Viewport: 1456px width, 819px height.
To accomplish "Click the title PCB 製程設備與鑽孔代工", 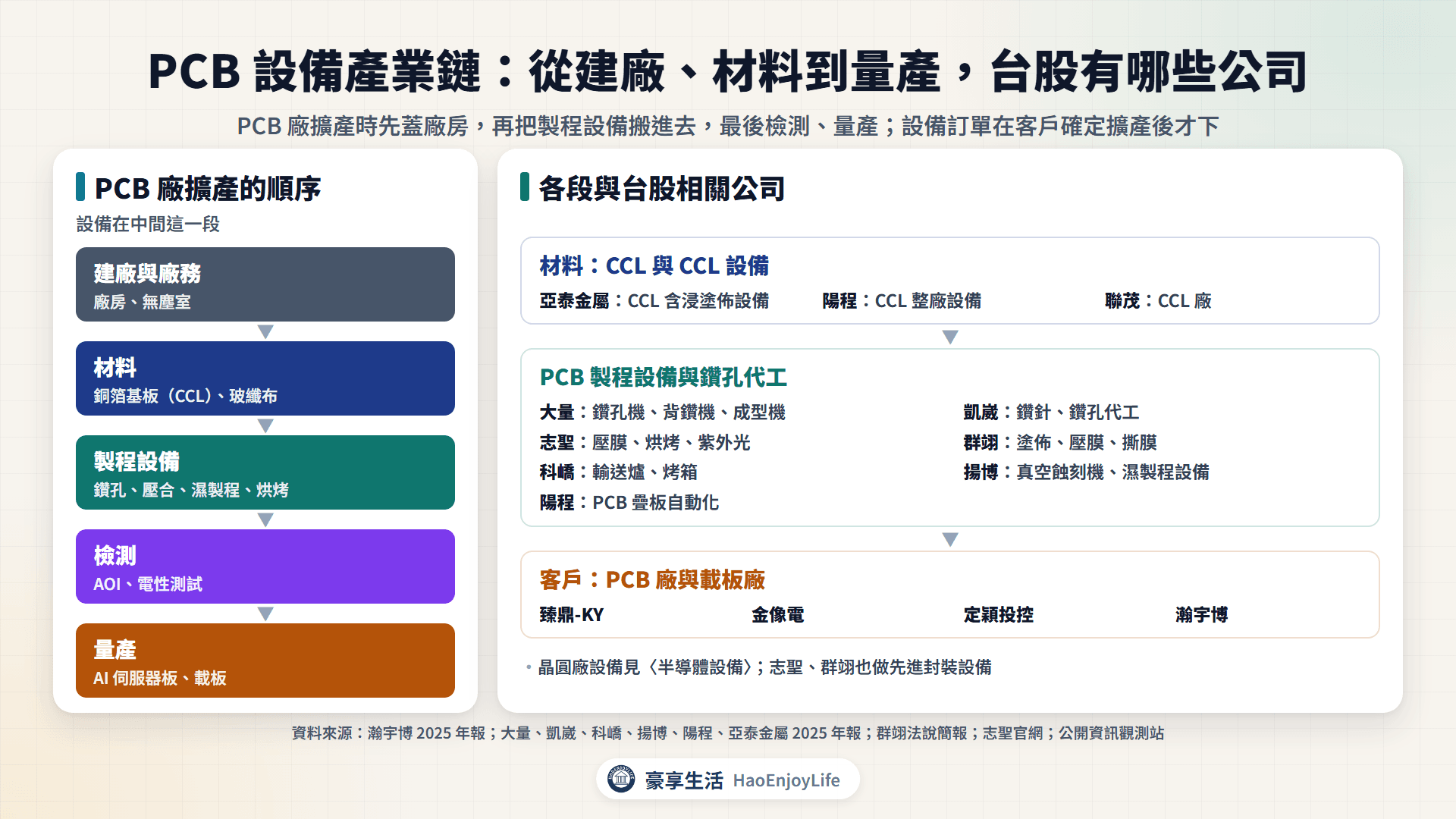I will click(664, 377).
